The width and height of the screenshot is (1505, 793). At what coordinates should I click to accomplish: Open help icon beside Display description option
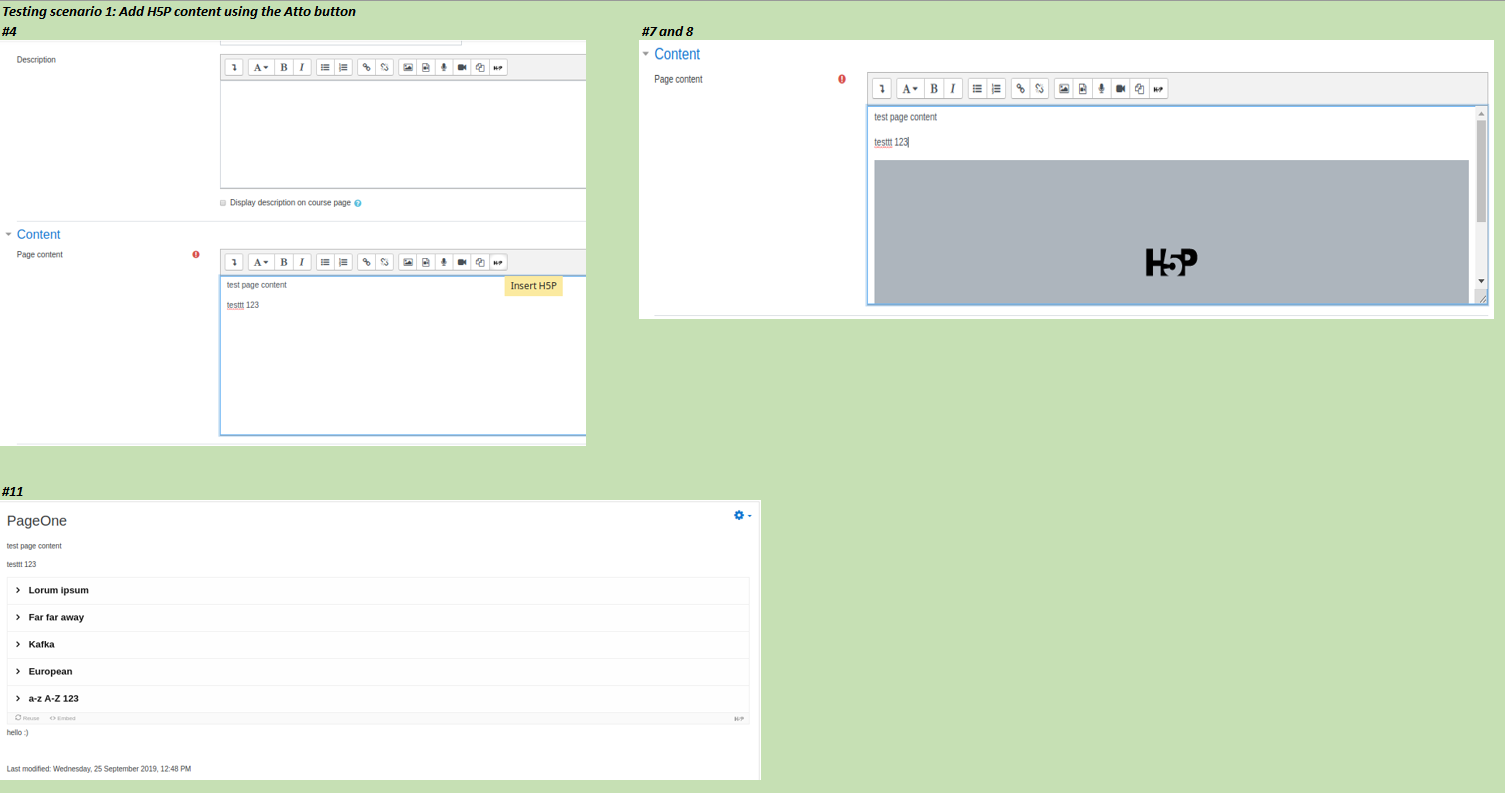(x=358, y=203)
